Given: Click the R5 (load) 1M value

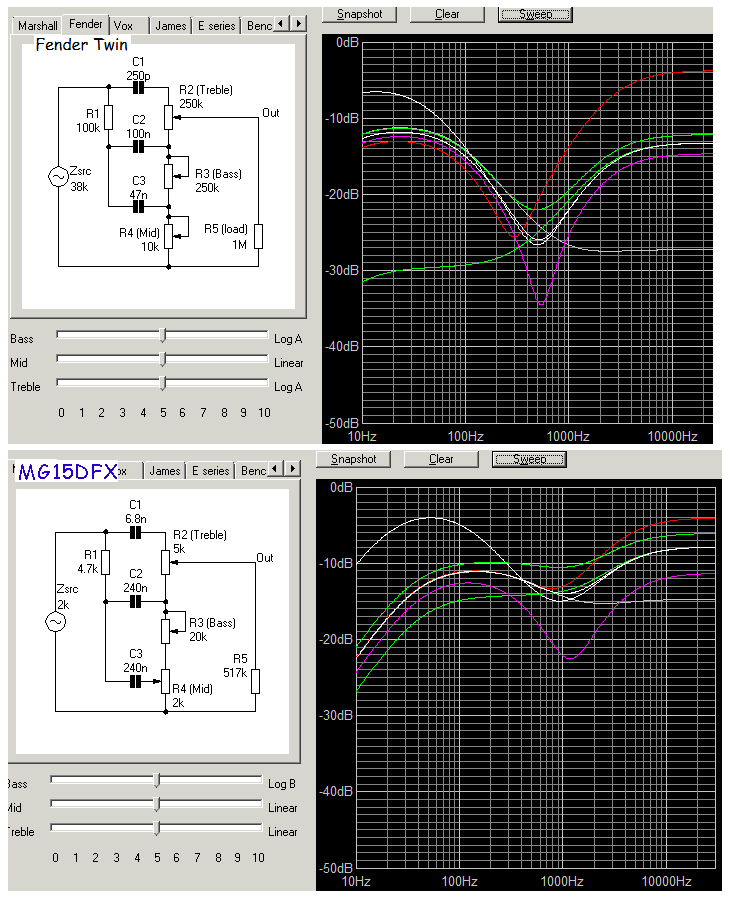Looking at the screenshot, I should [239, 245].
